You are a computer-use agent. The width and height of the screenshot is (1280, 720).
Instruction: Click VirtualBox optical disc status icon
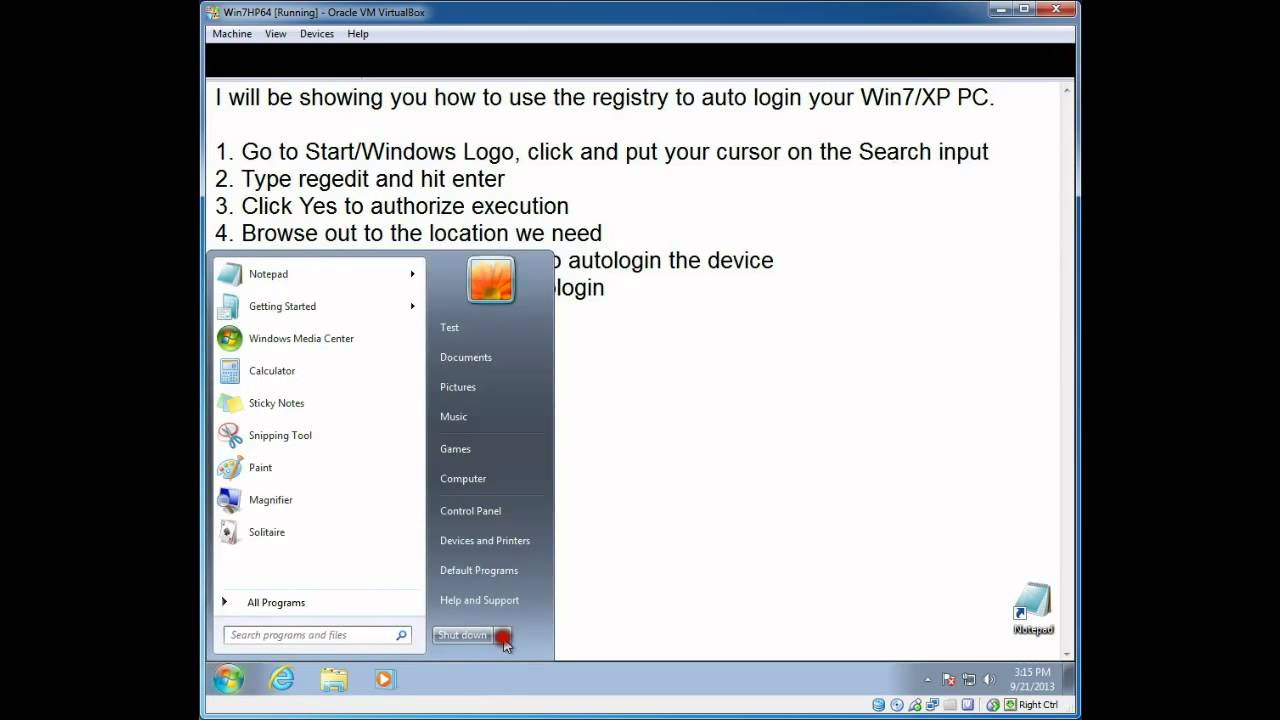point(896,705)
